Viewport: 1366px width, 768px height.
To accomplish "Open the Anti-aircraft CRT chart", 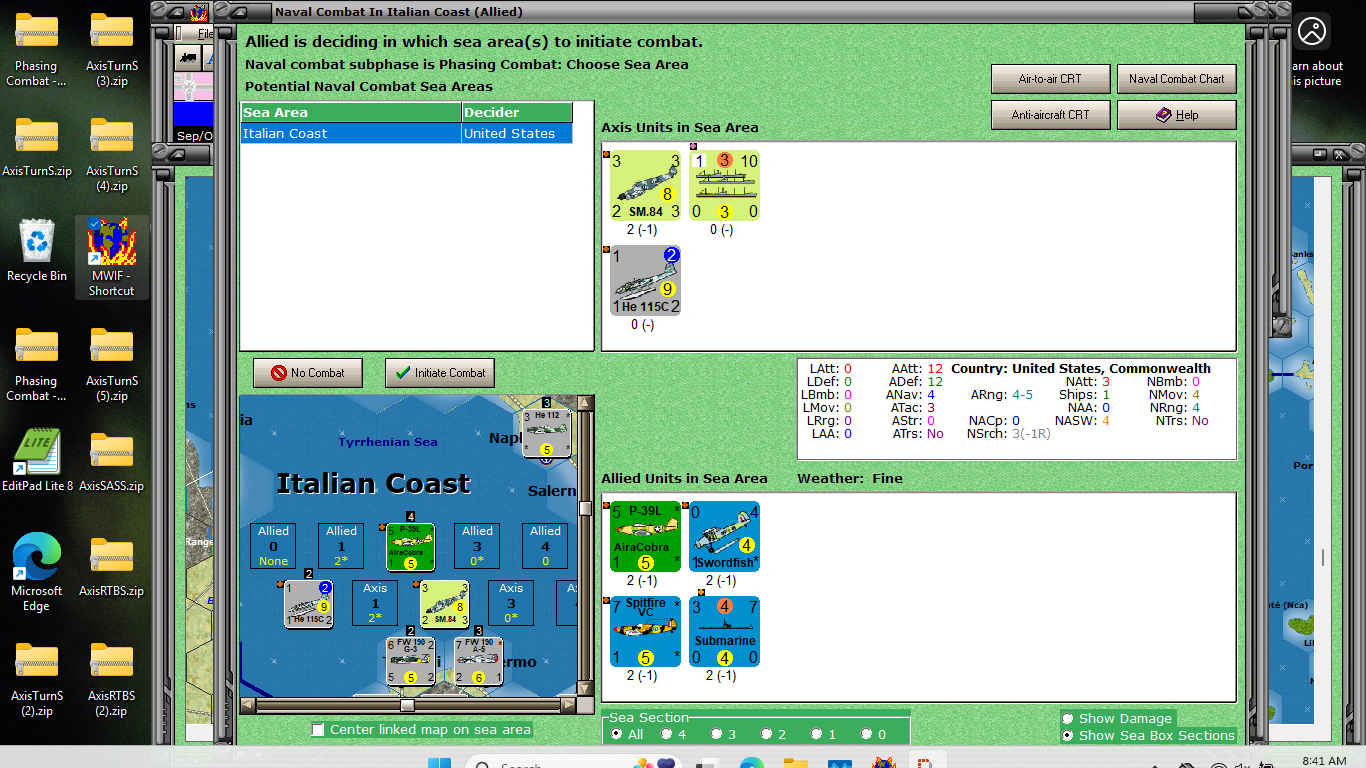I will coord(1050,115).
